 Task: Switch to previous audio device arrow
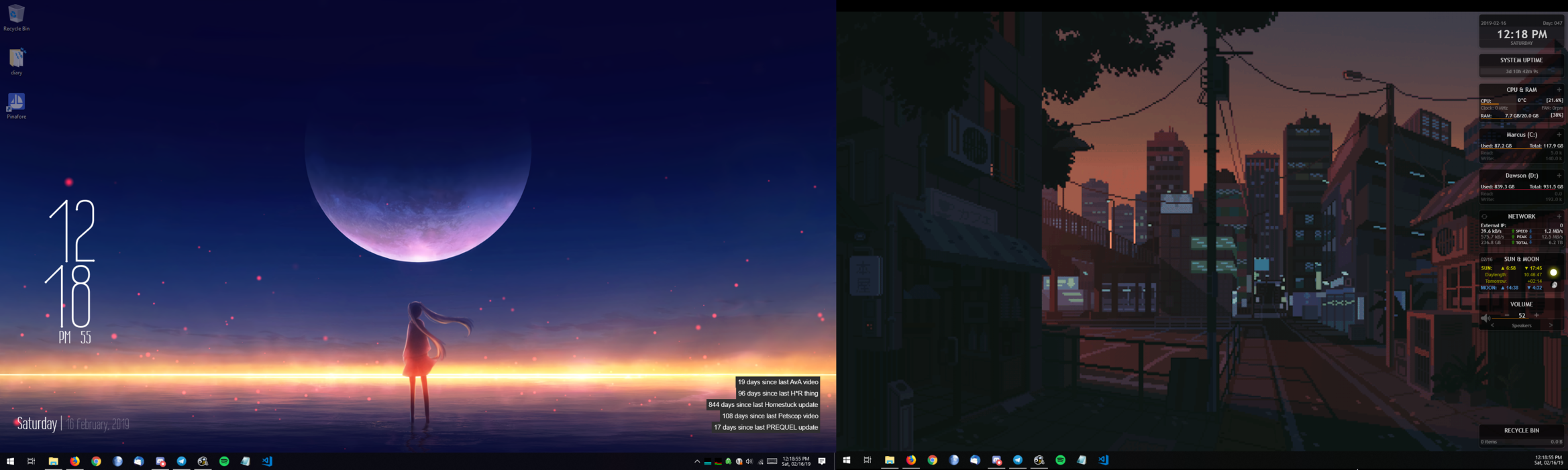tap(1492, 325)
